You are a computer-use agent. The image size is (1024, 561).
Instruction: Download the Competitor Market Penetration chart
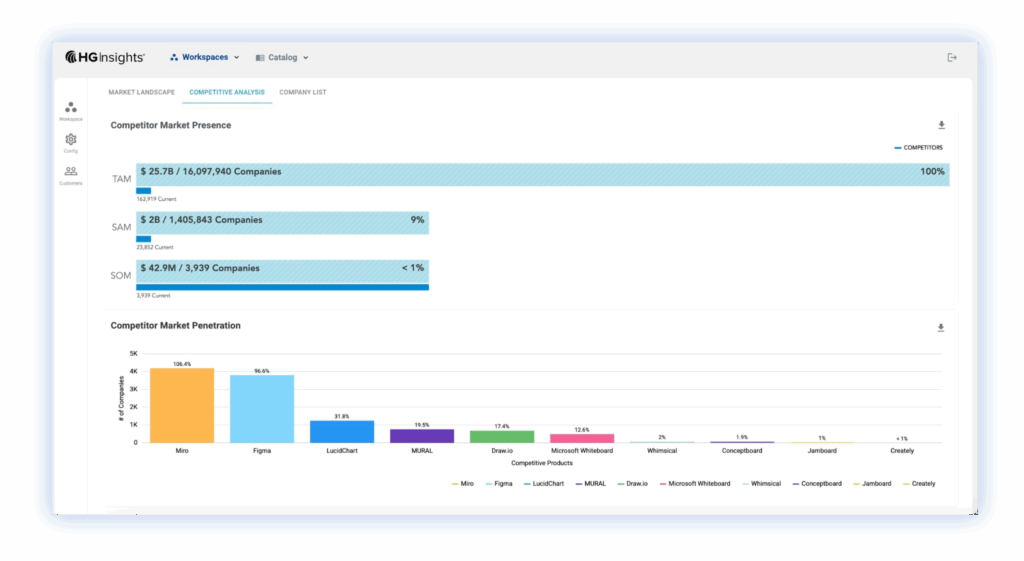941,328
